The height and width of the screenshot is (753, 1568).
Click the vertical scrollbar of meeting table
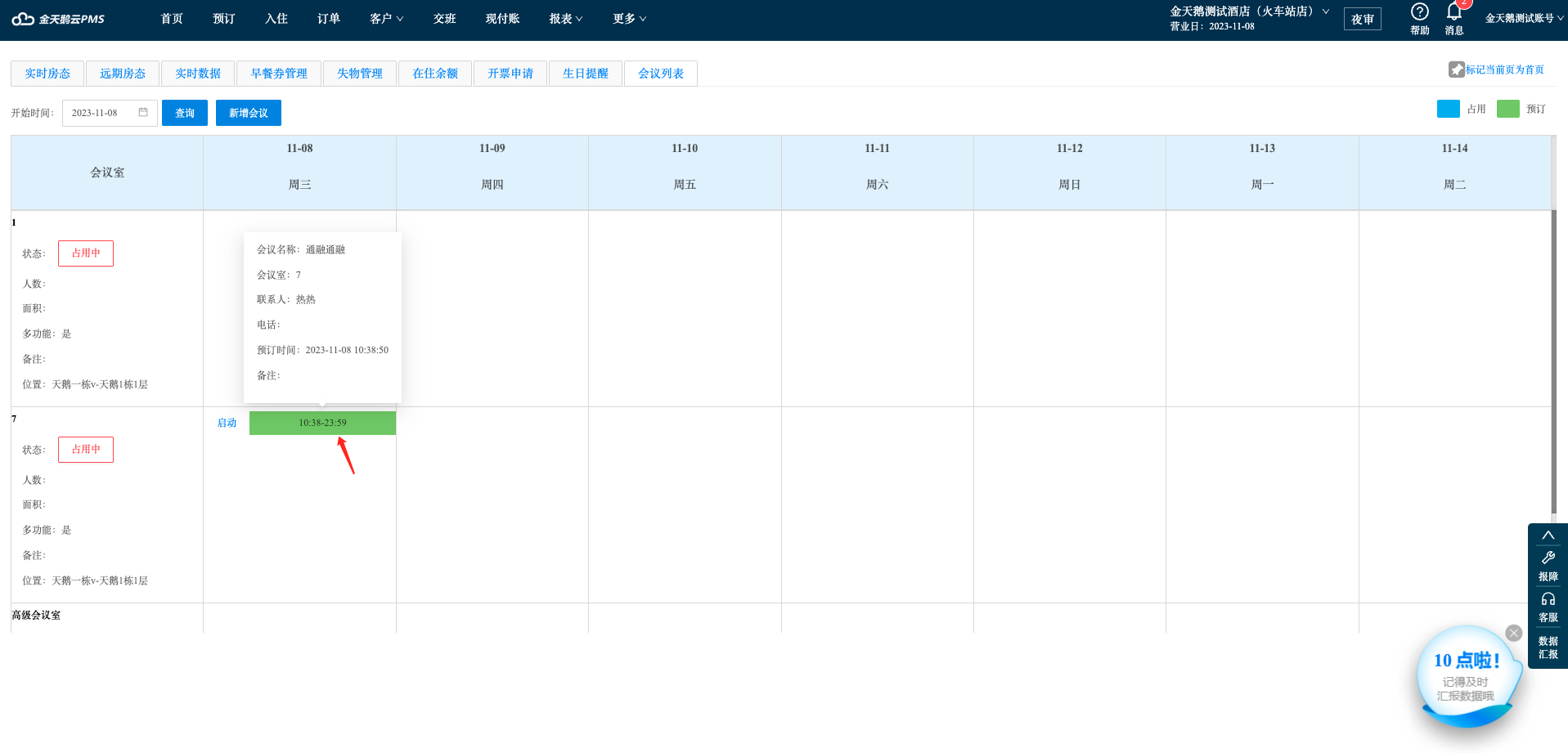coord(1553,363)
